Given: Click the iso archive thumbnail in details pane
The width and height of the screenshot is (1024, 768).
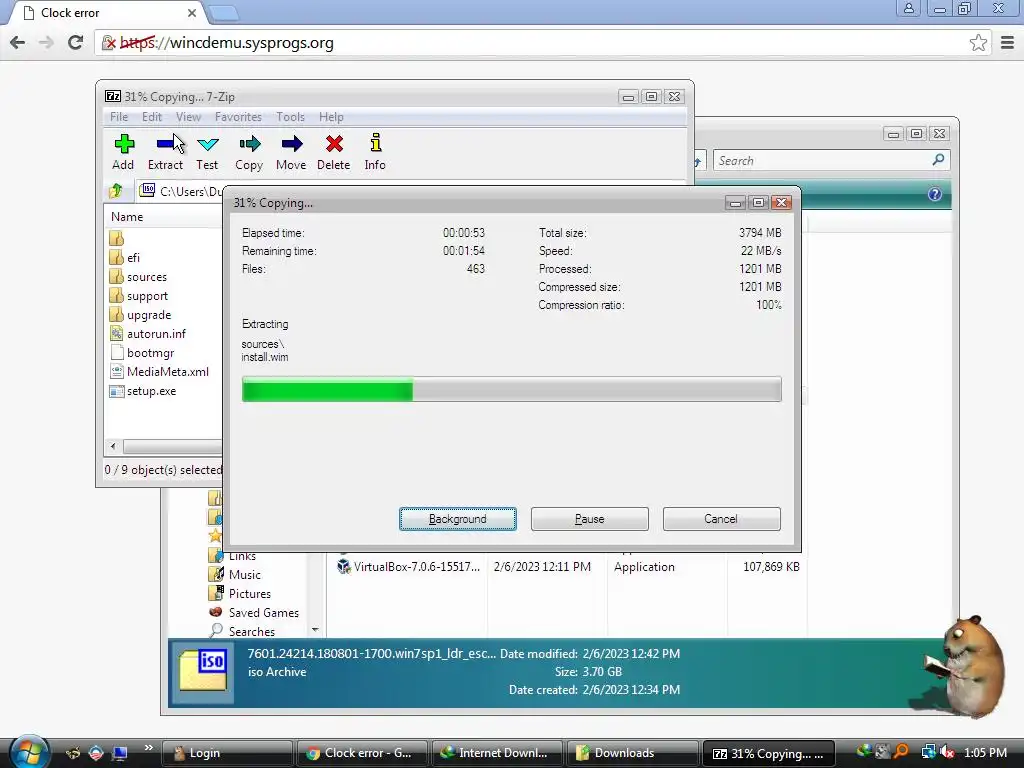Looking at the screenshot, I should pos(203,671).
